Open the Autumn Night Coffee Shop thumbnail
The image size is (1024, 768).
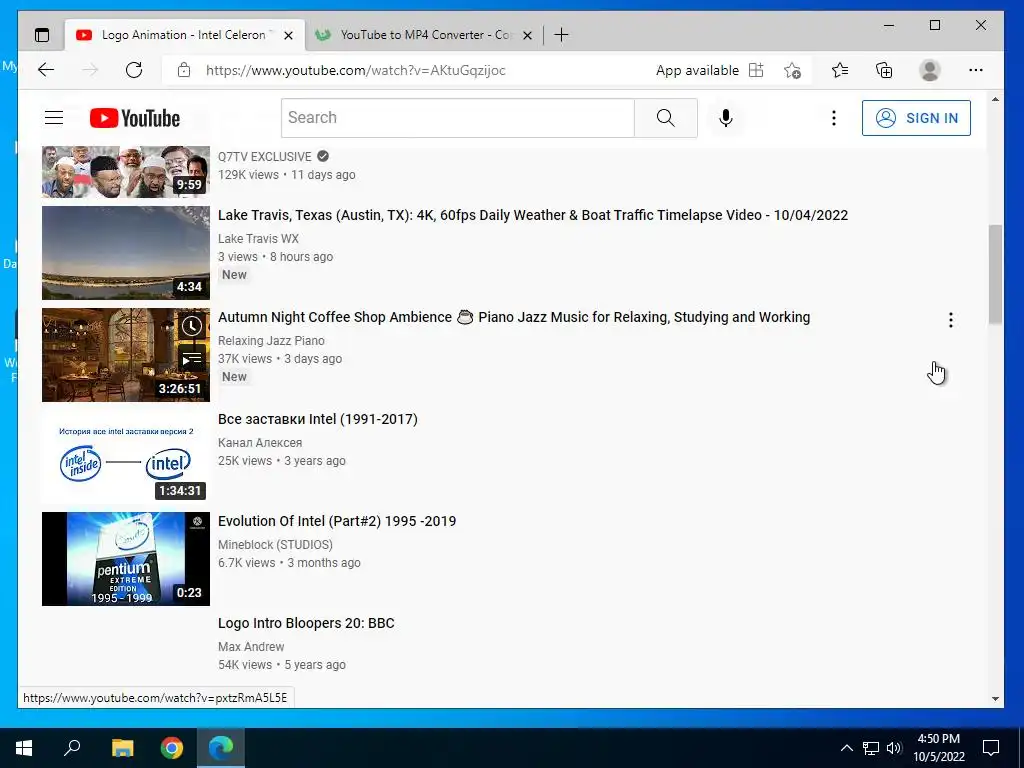126,355
